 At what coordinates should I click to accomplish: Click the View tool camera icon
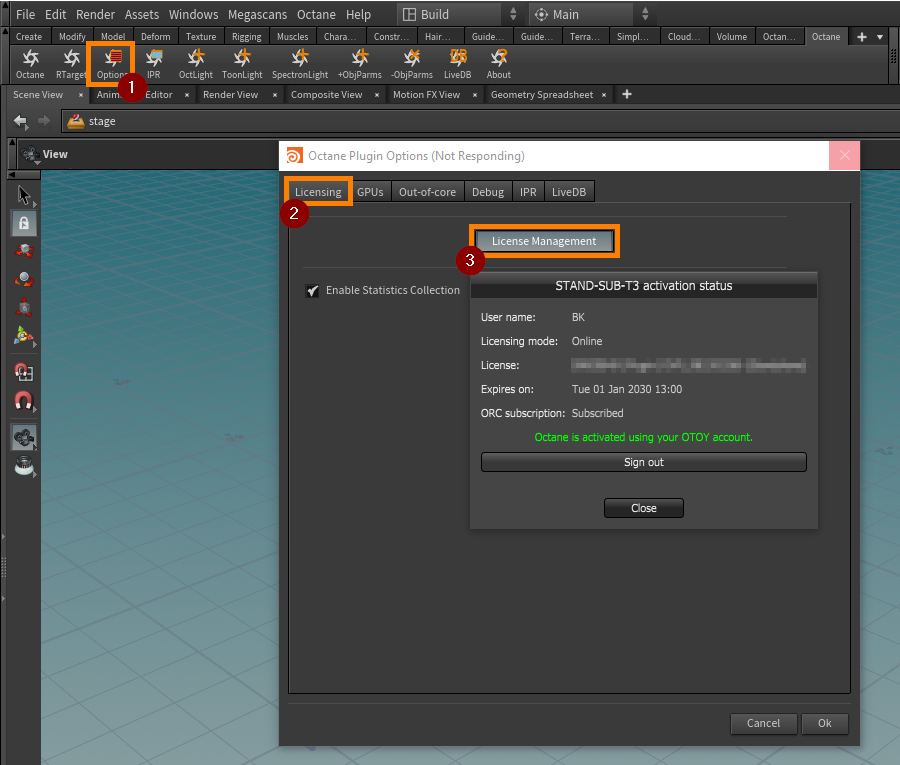coord(30,154)
